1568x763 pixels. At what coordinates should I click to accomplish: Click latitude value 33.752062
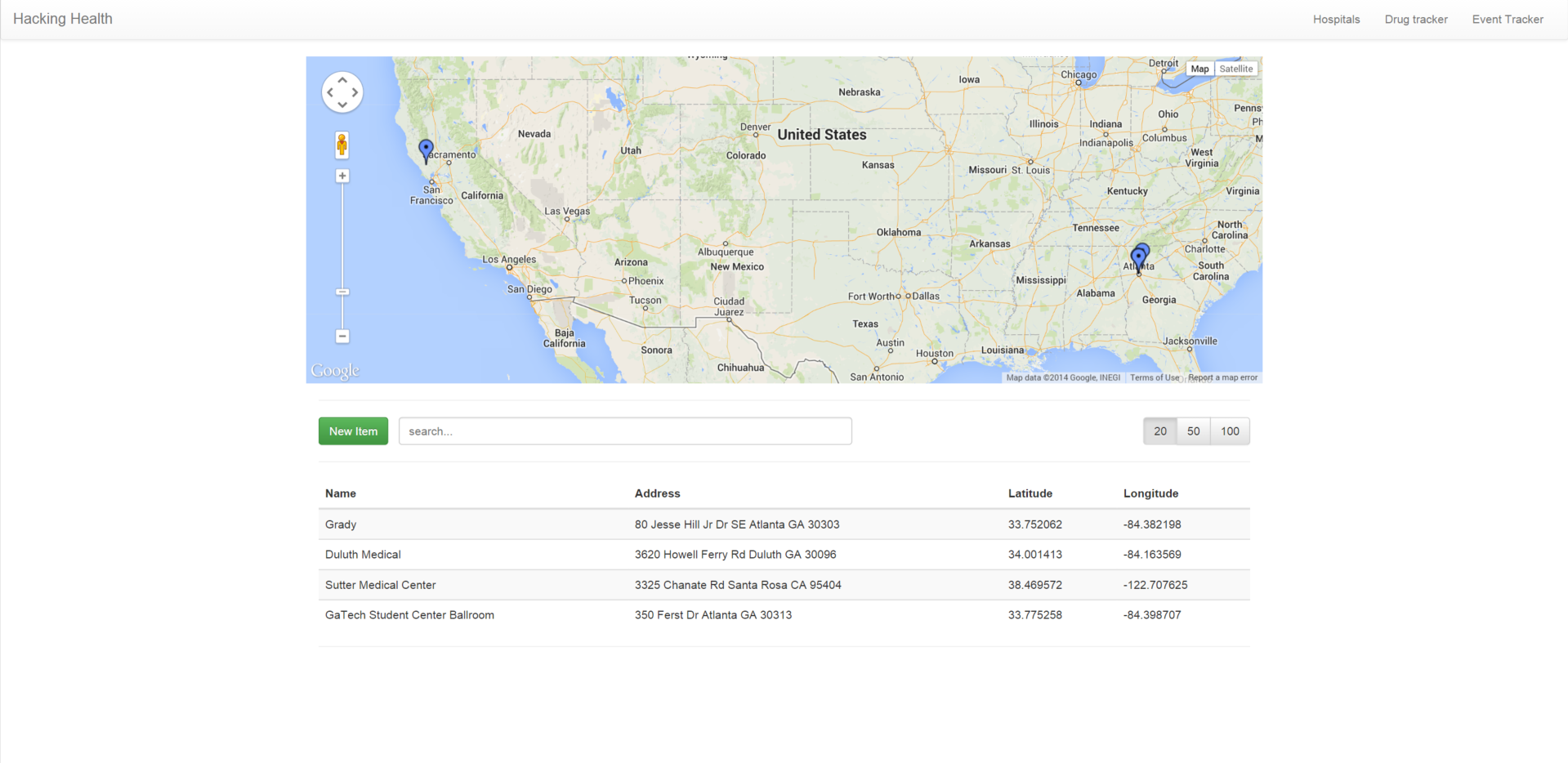pyautogui.click(x=1035, y=524)
